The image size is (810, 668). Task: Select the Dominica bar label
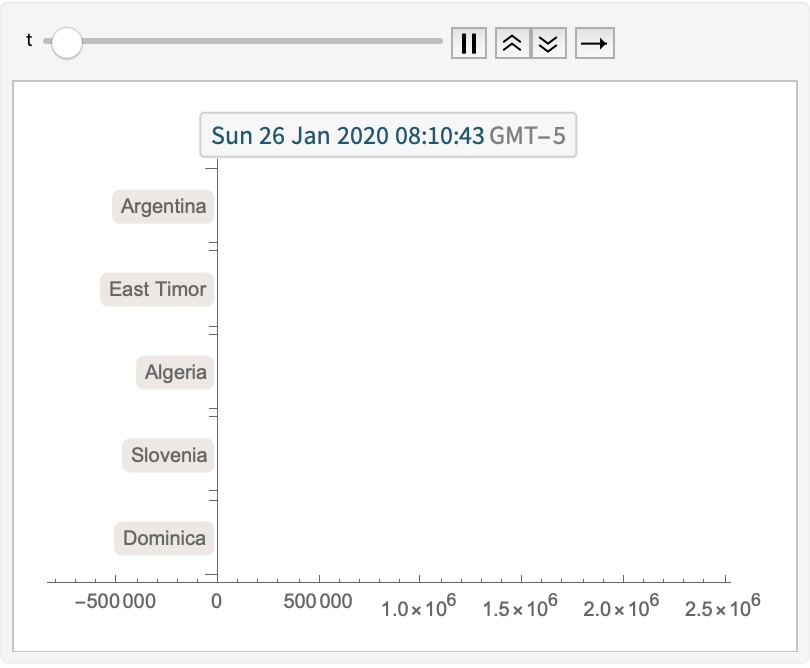pyautogui.click(x=164, y=538)
